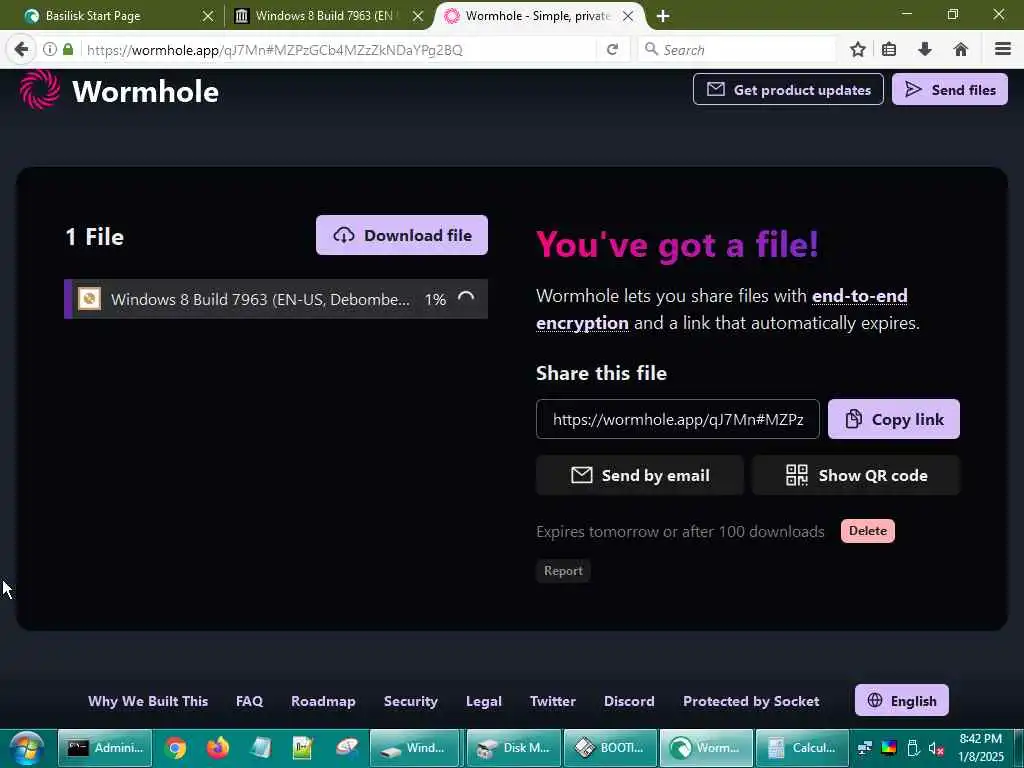The image size is (1024, 768).
Task: Open network tray icon
Action: [x=865, y=748]
